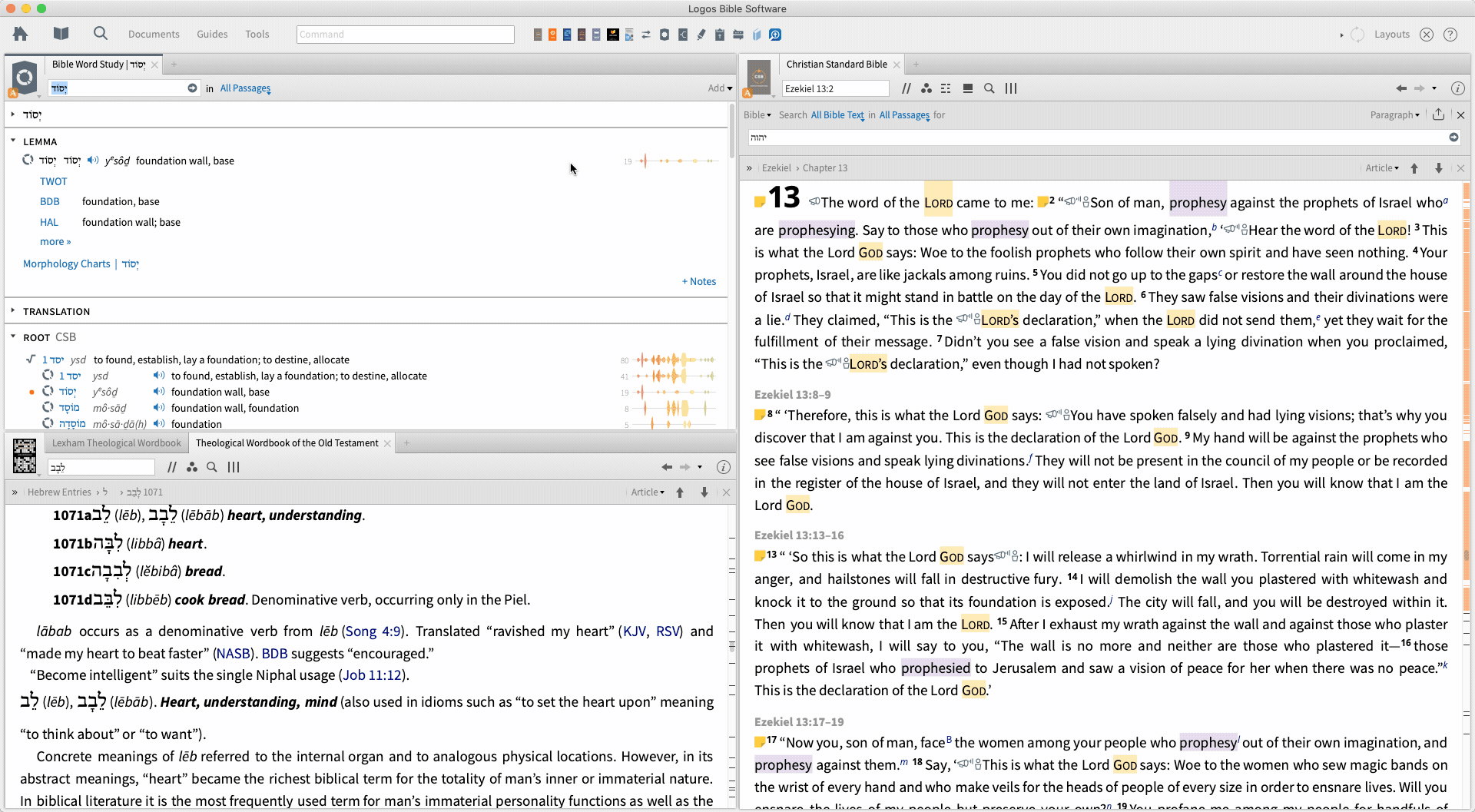This screenshot has height=812, width=1475.
Task: Show more lexicon entries
Action: pyautogui.click(x=55, y=242)
